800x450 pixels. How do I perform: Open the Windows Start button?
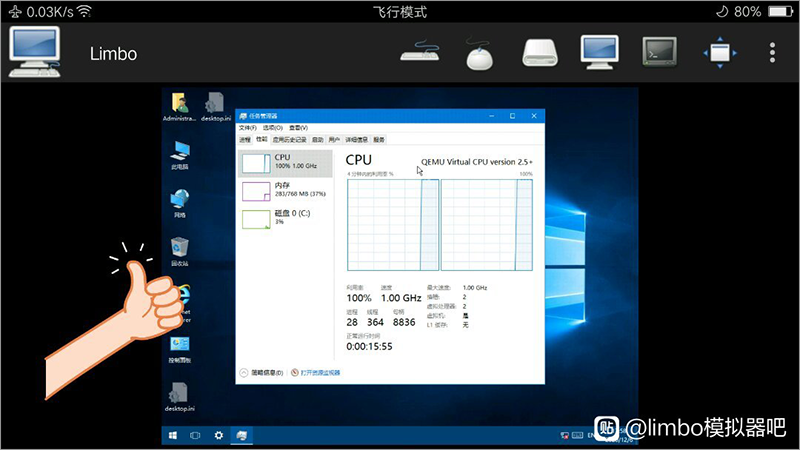173,436
